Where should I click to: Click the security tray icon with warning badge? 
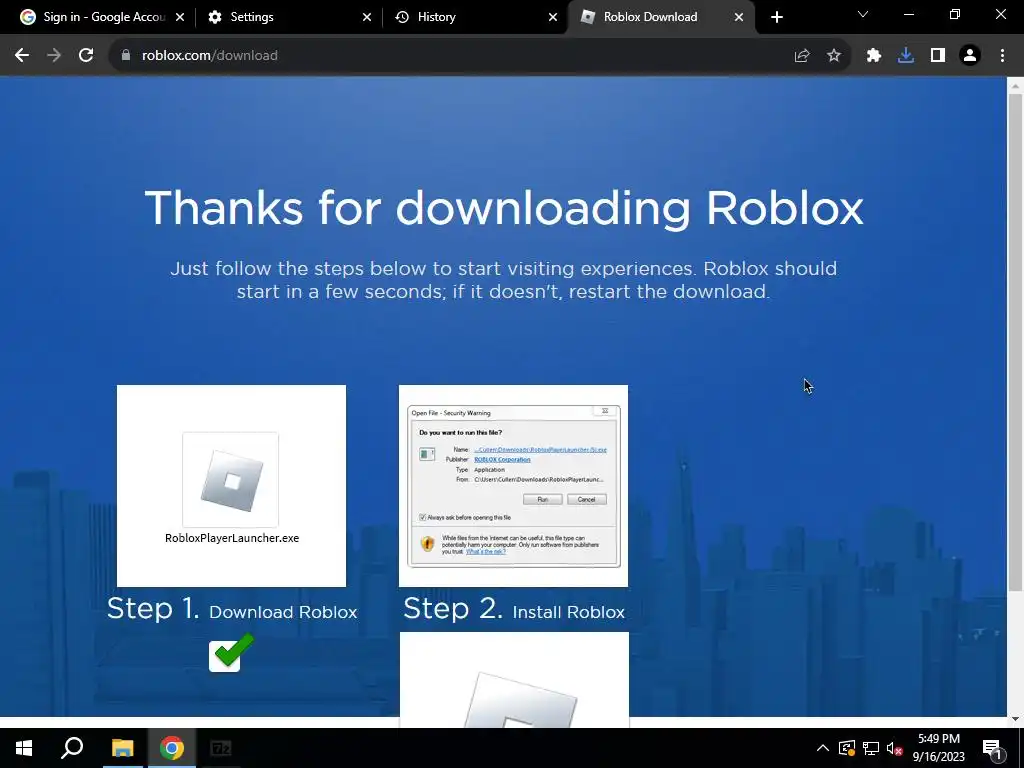click(x=847, y=748)
